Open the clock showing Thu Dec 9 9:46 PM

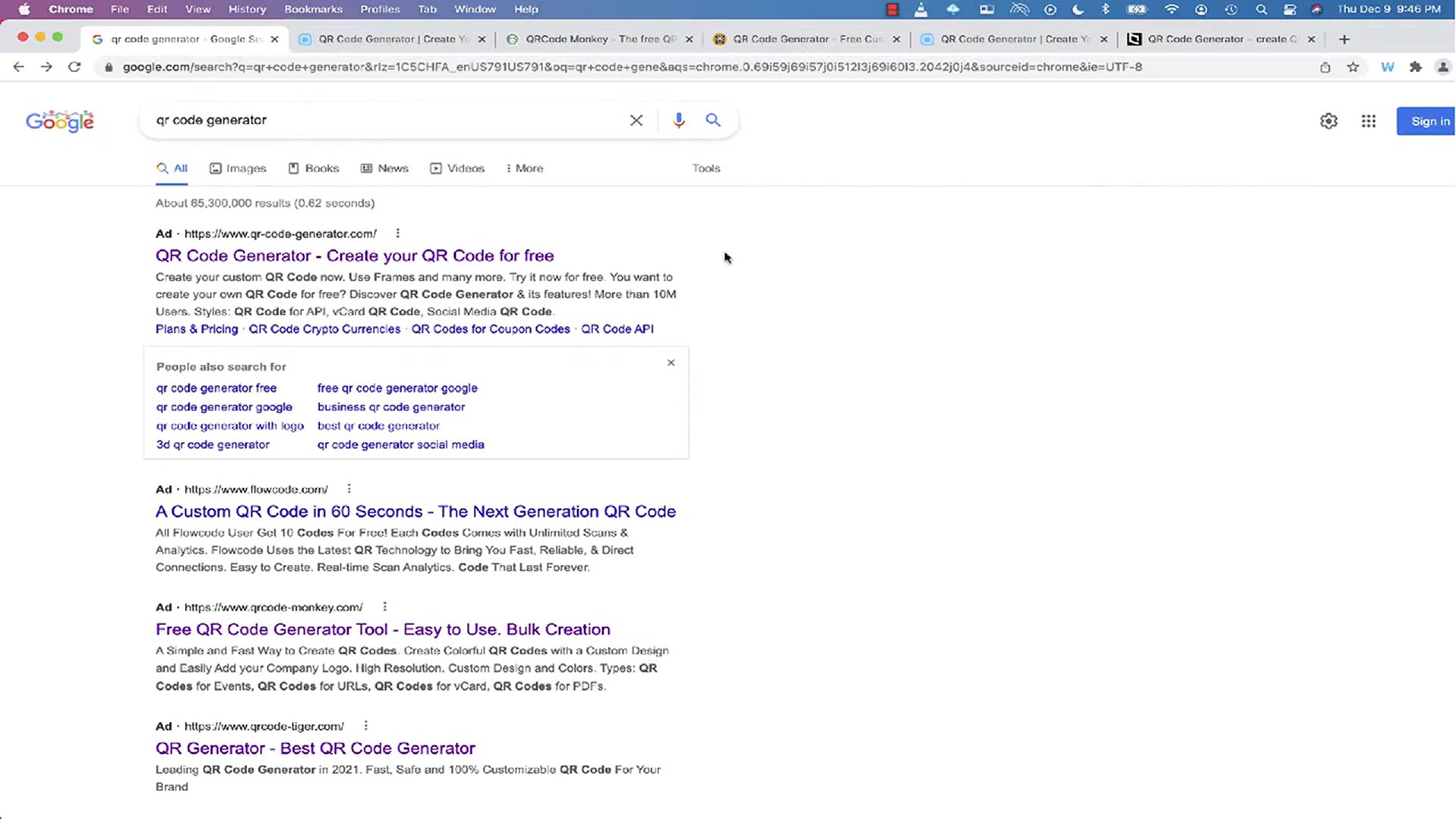click(1389, 9)
